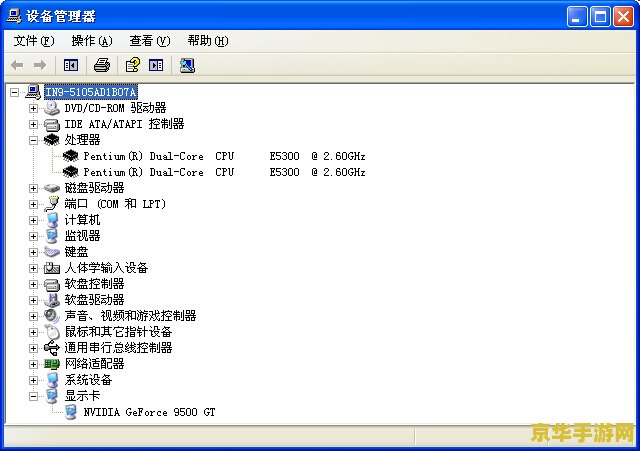
Task: Select NVIDIA GeForce 9500 GT entry
Action: [x=149, y=412]
